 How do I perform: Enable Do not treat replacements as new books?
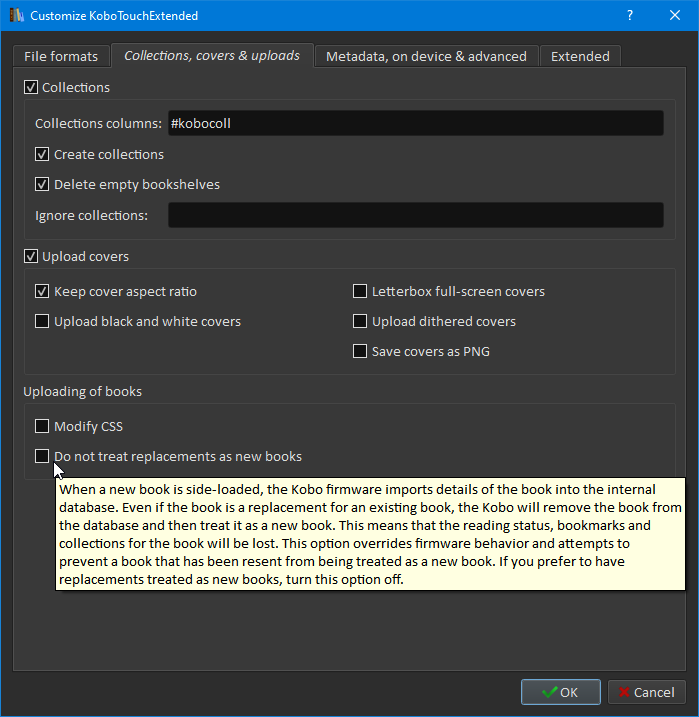pyautogui.click(x=42, y=456)
